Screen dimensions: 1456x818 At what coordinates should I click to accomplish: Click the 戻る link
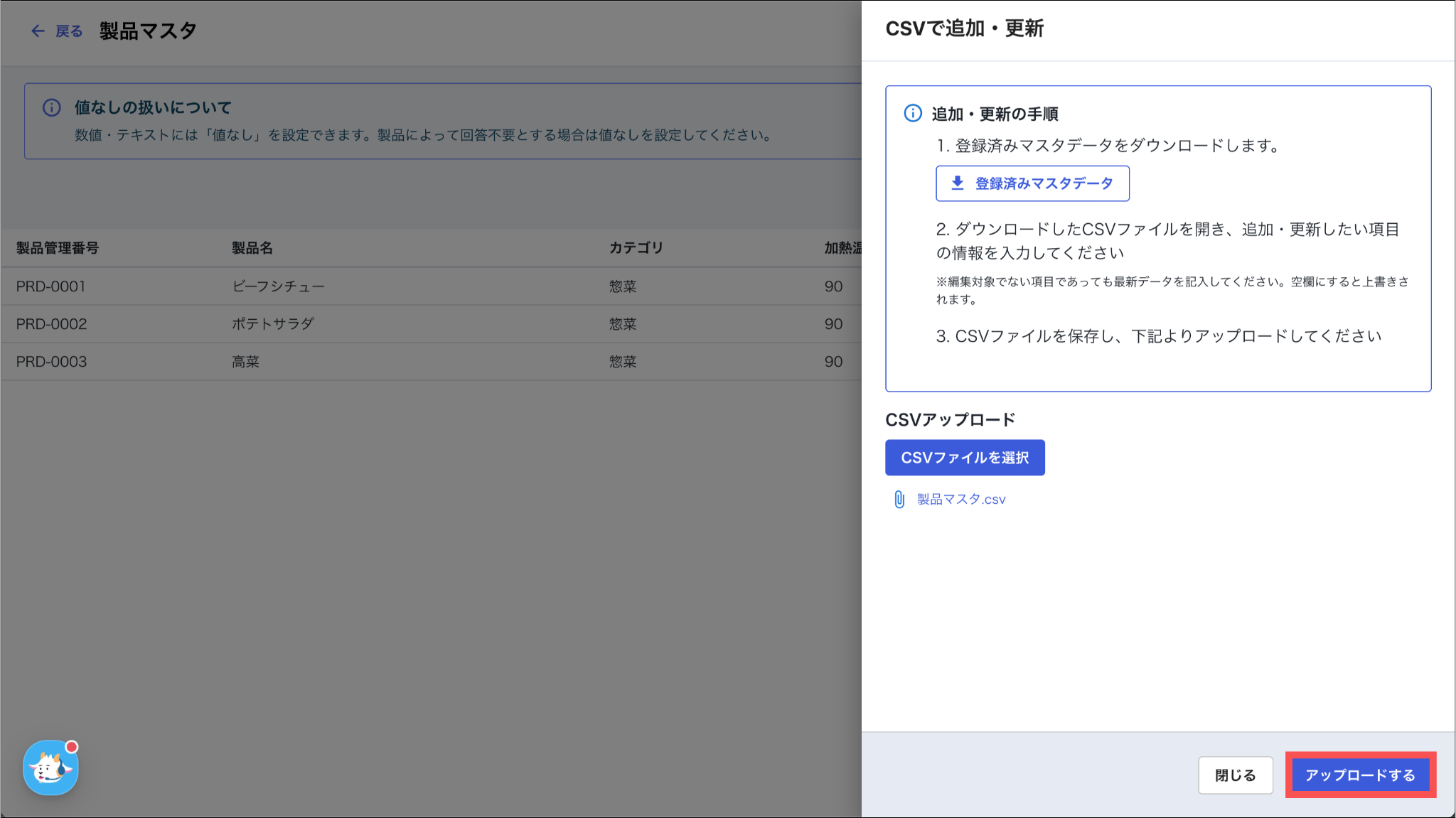coord(69,31)
